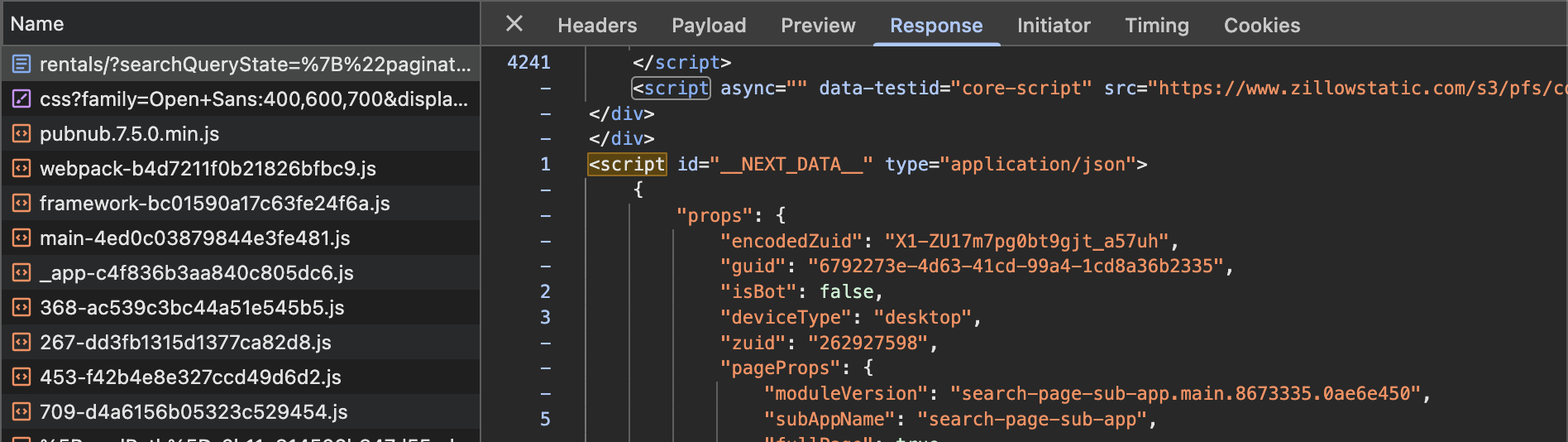Open the Headers tab

[597, 26]
